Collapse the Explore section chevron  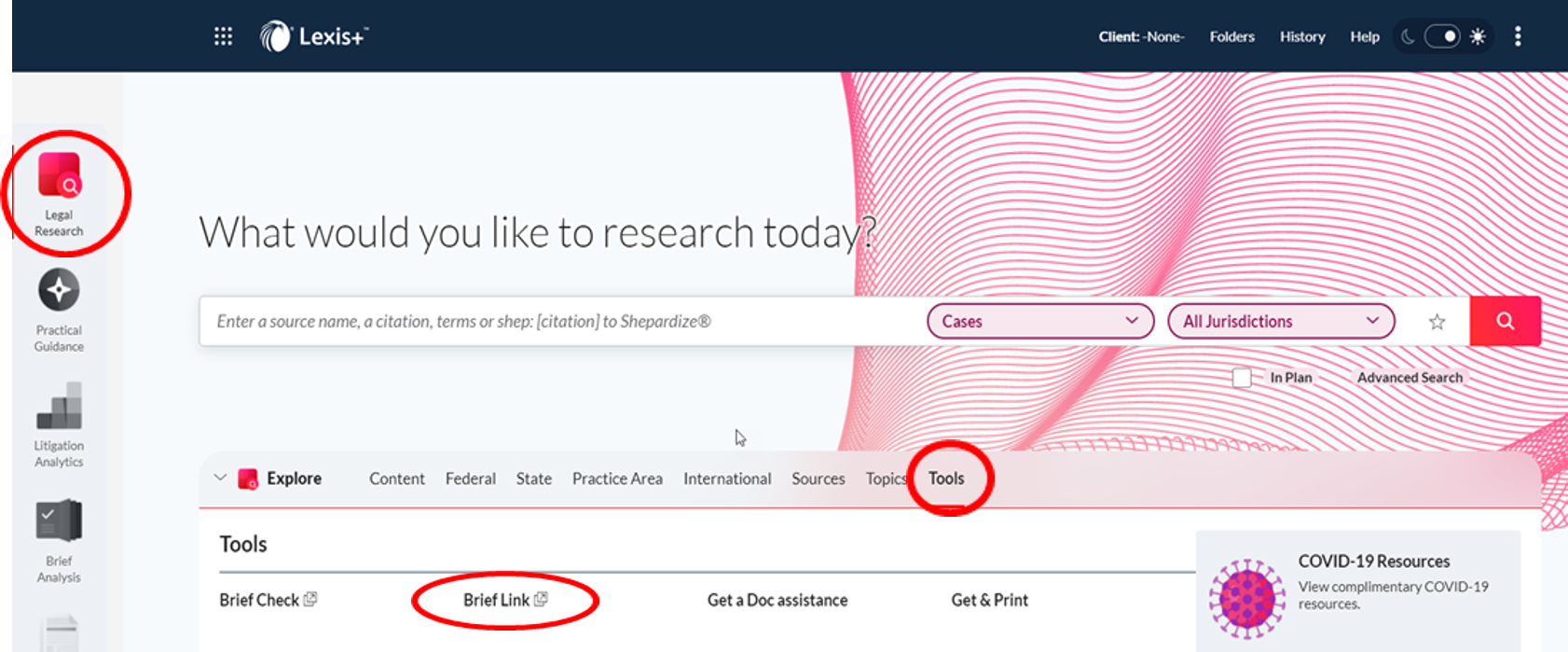[x=220, y=478]
